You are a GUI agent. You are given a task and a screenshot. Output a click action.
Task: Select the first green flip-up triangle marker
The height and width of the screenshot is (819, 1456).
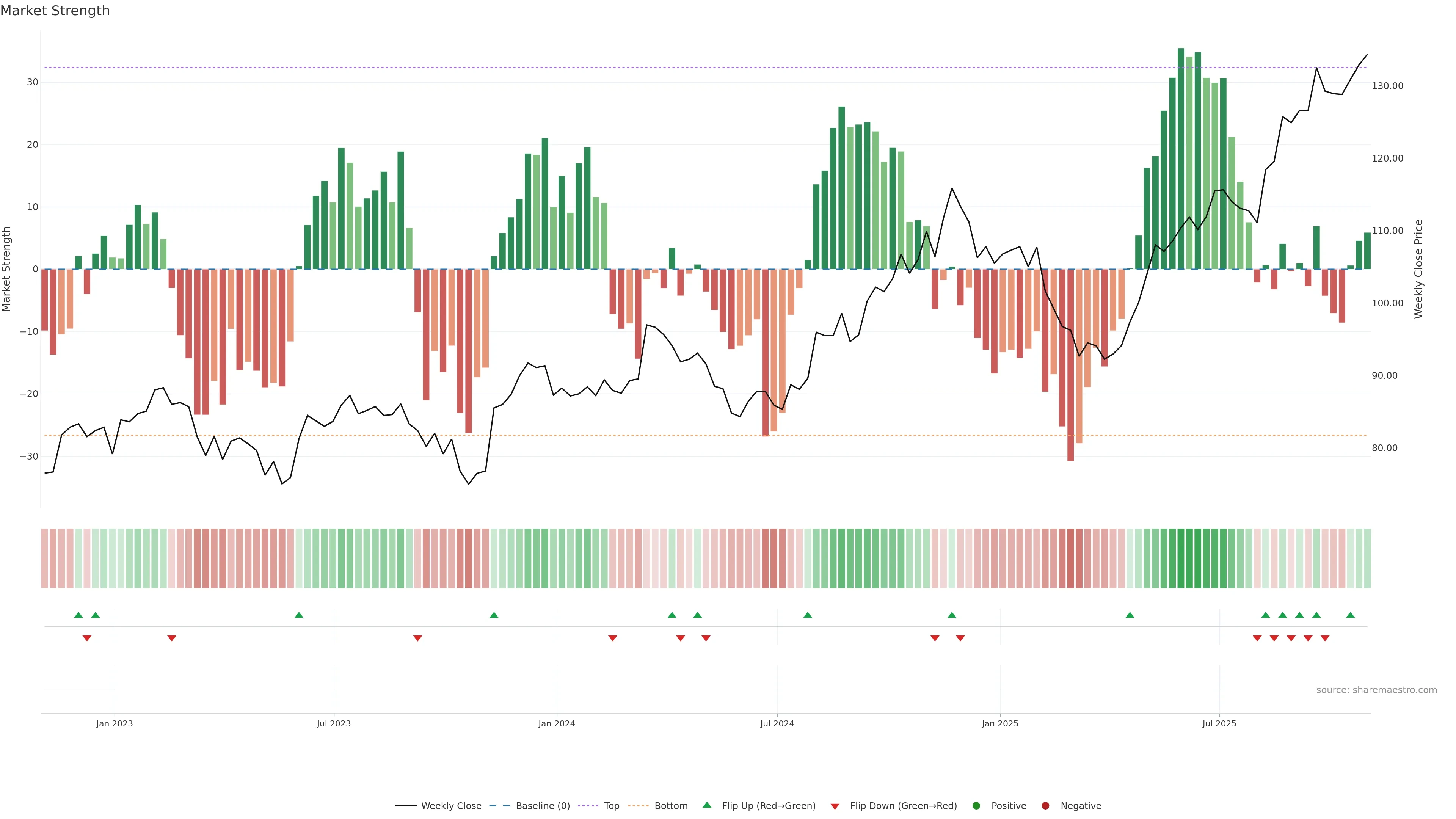[x=78, y=615]
